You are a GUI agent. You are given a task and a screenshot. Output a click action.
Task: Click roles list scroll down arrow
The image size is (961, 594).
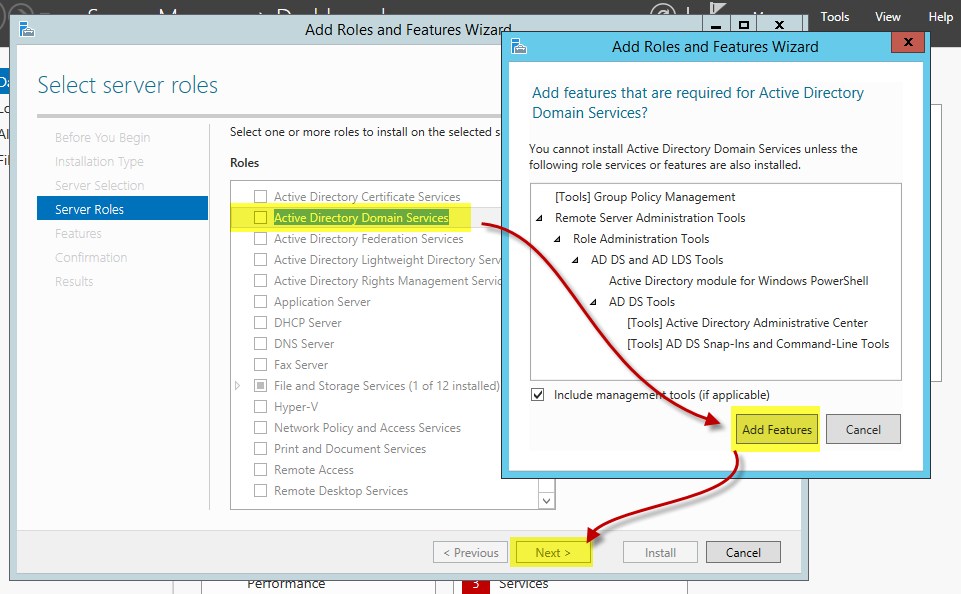coord(547,500)
